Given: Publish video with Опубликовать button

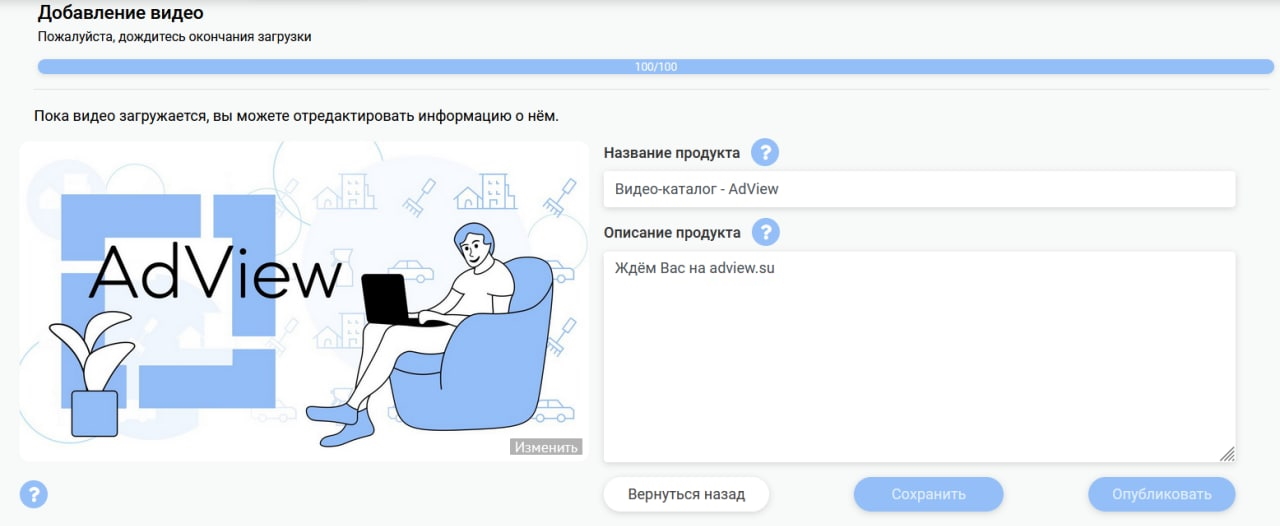Looking at the screenshot, I should pos(1162,494).
